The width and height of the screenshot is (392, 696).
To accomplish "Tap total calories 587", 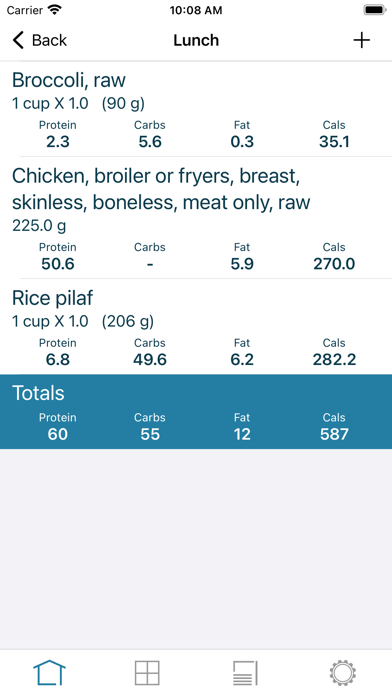I will pyautogui.click(x=334, y=434).
